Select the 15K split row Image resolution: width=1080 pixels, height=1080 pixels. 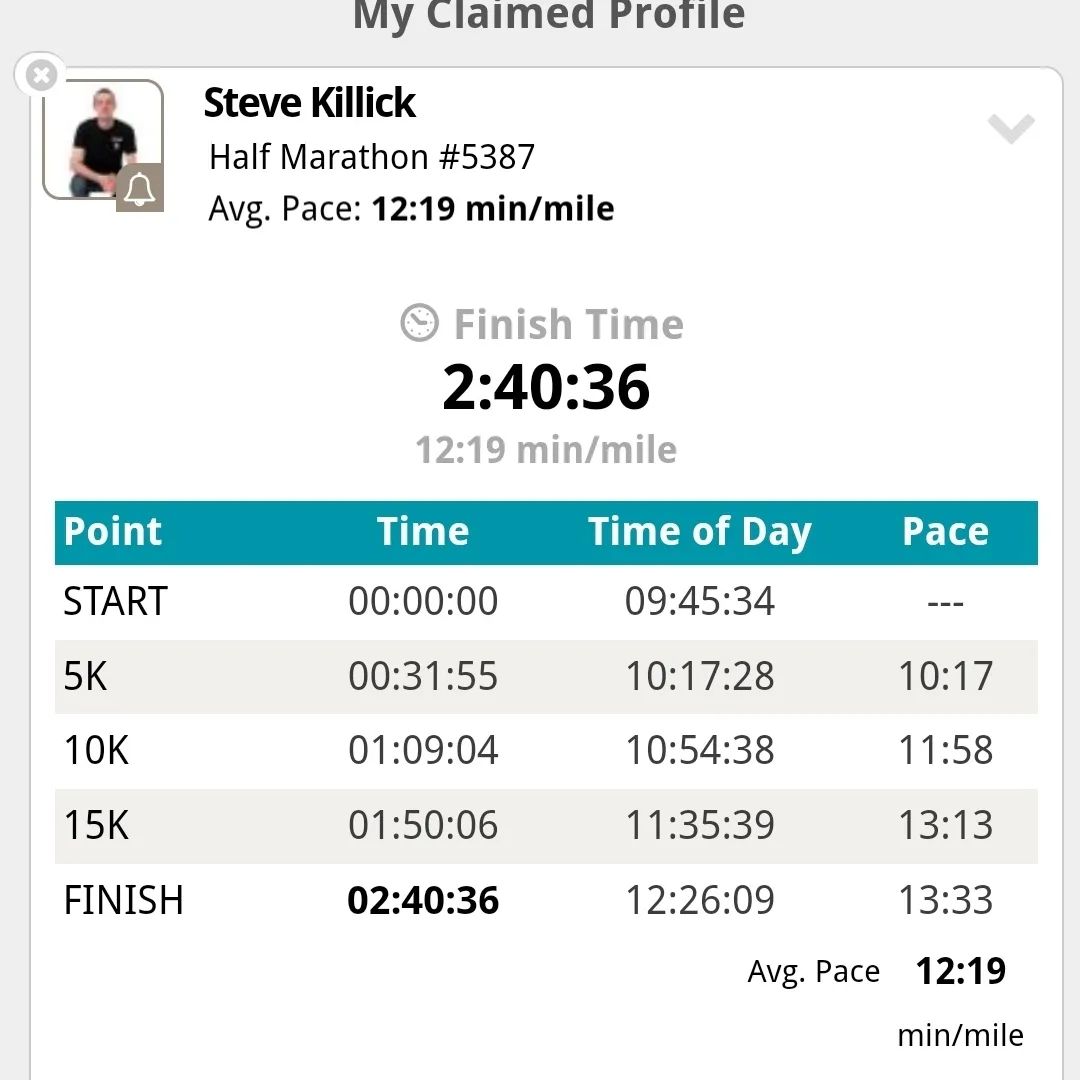546,826
